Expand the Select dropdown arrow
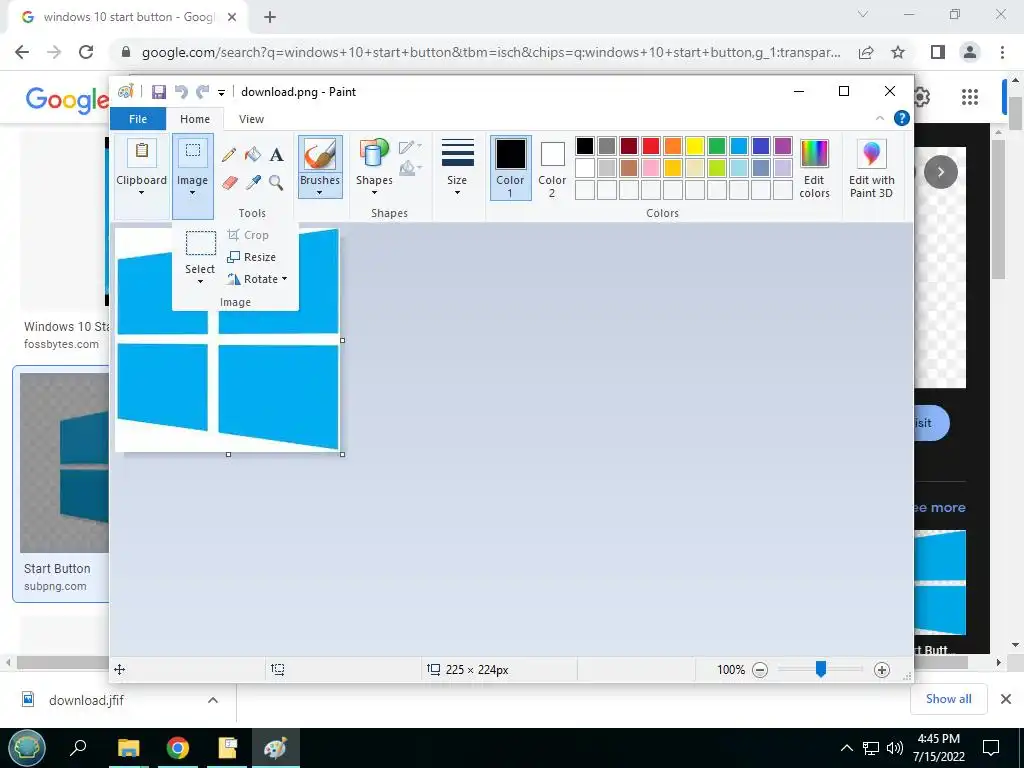 pyautogui.click(x=200, y=281)
